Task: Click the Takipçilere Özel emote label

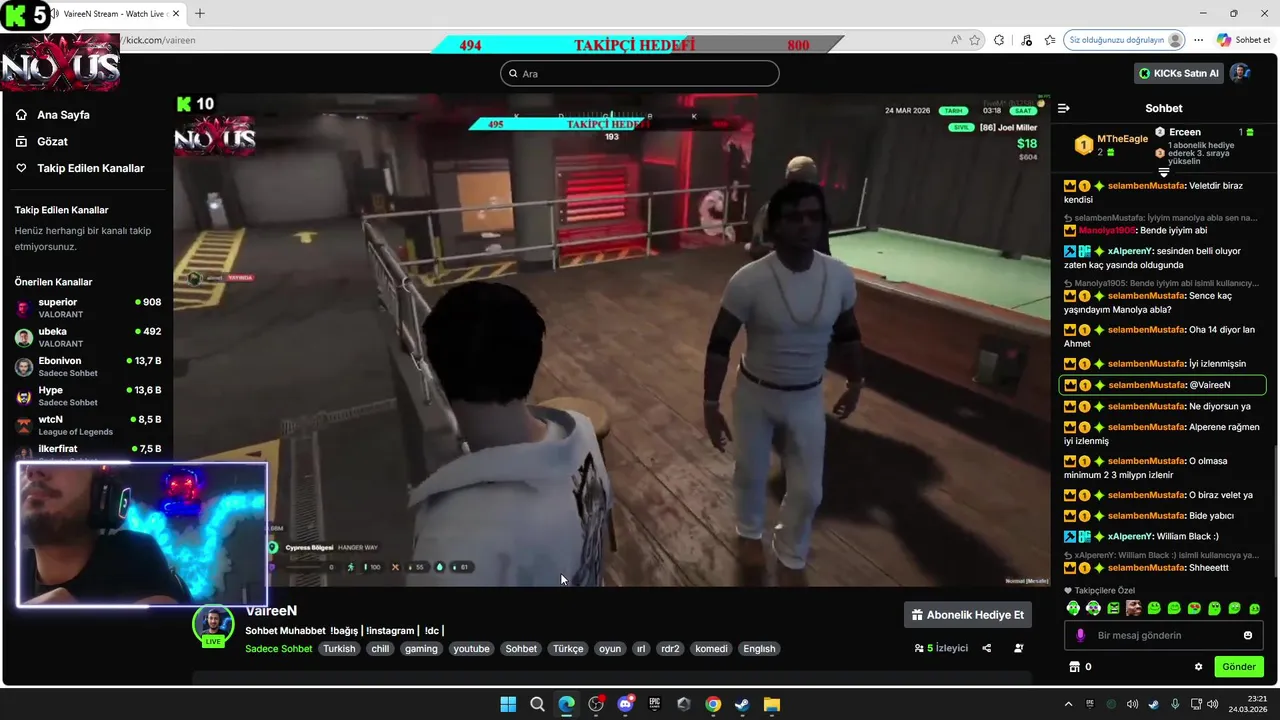Action: click(1099, 591)
